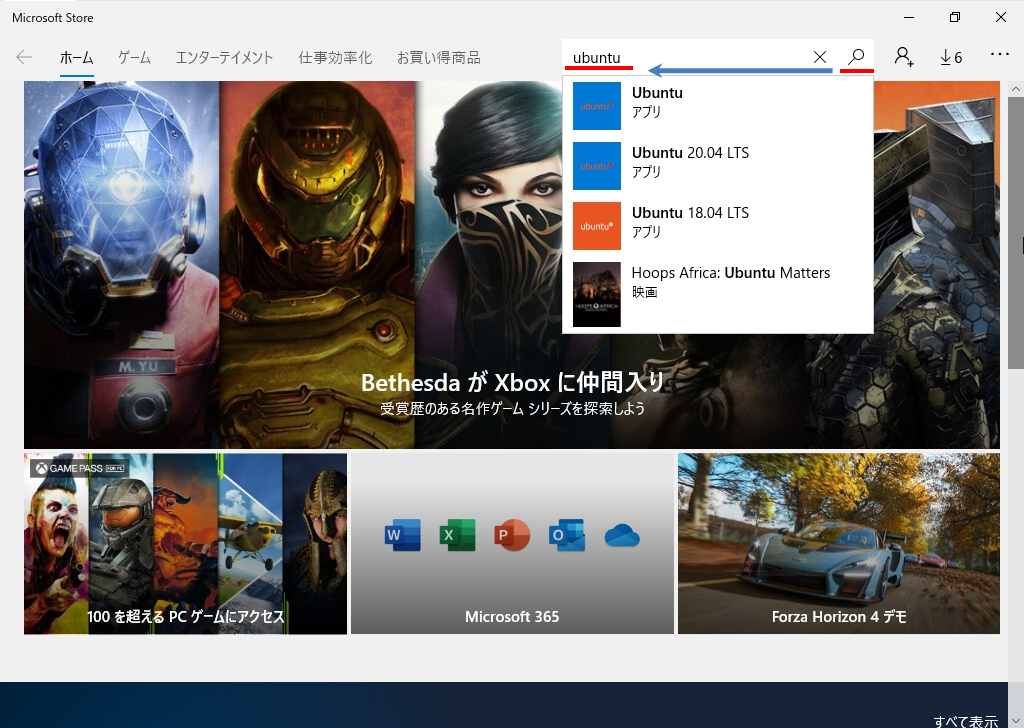Click the Hoops Africa movie poster
Viewport: 1024px width, 728px height.
pyautogui.click(x=597, y=294)
